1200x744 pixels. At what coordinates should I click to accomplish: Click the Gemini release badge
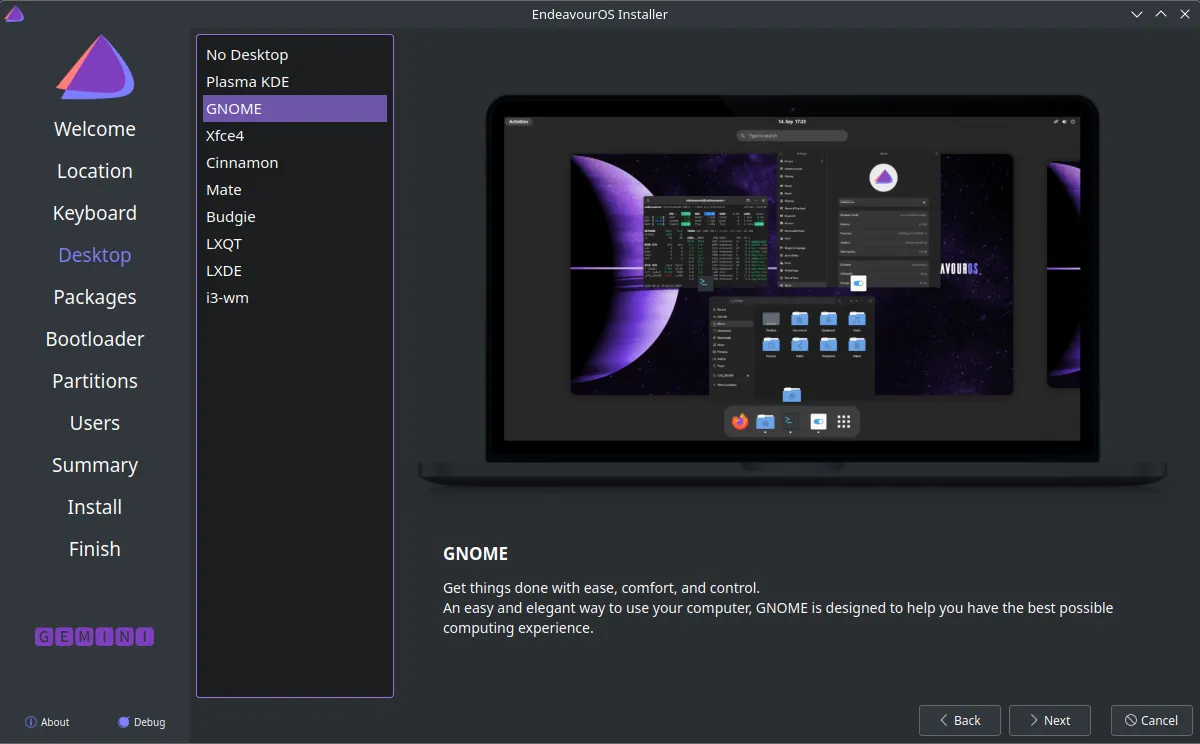point(95,637)
